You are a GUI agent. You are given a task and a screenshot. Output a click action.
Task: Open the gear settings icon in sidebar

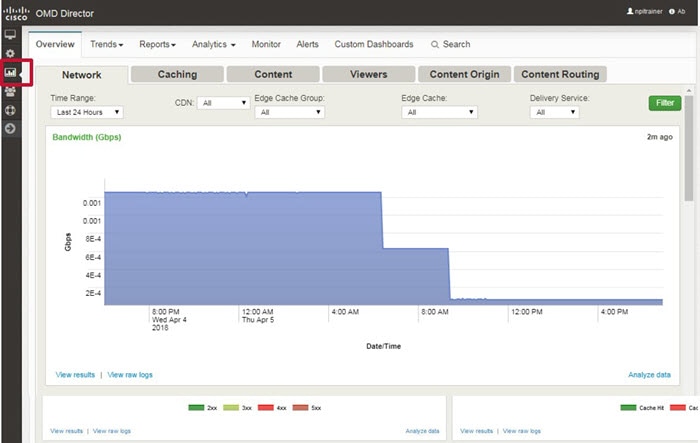[10, 53]
